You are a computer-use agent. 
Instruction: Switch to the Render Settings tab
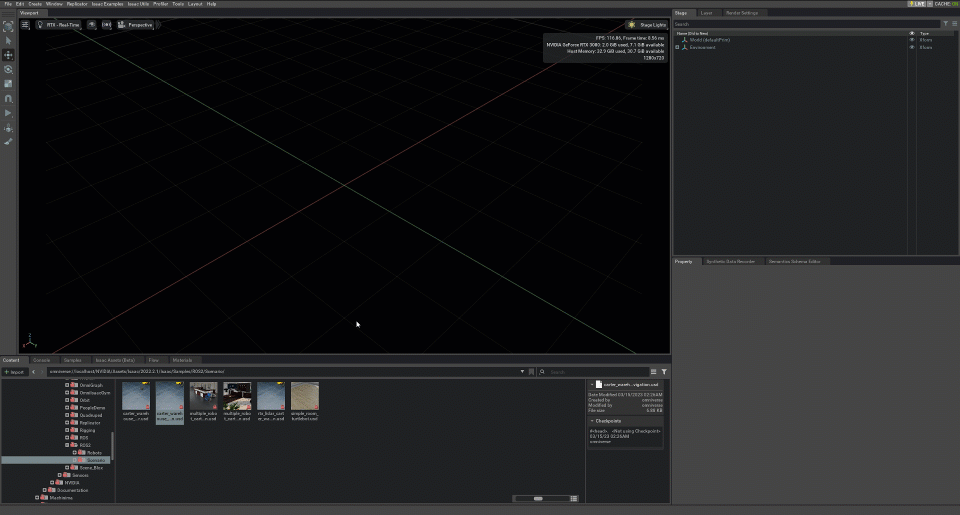click(741, 13)
